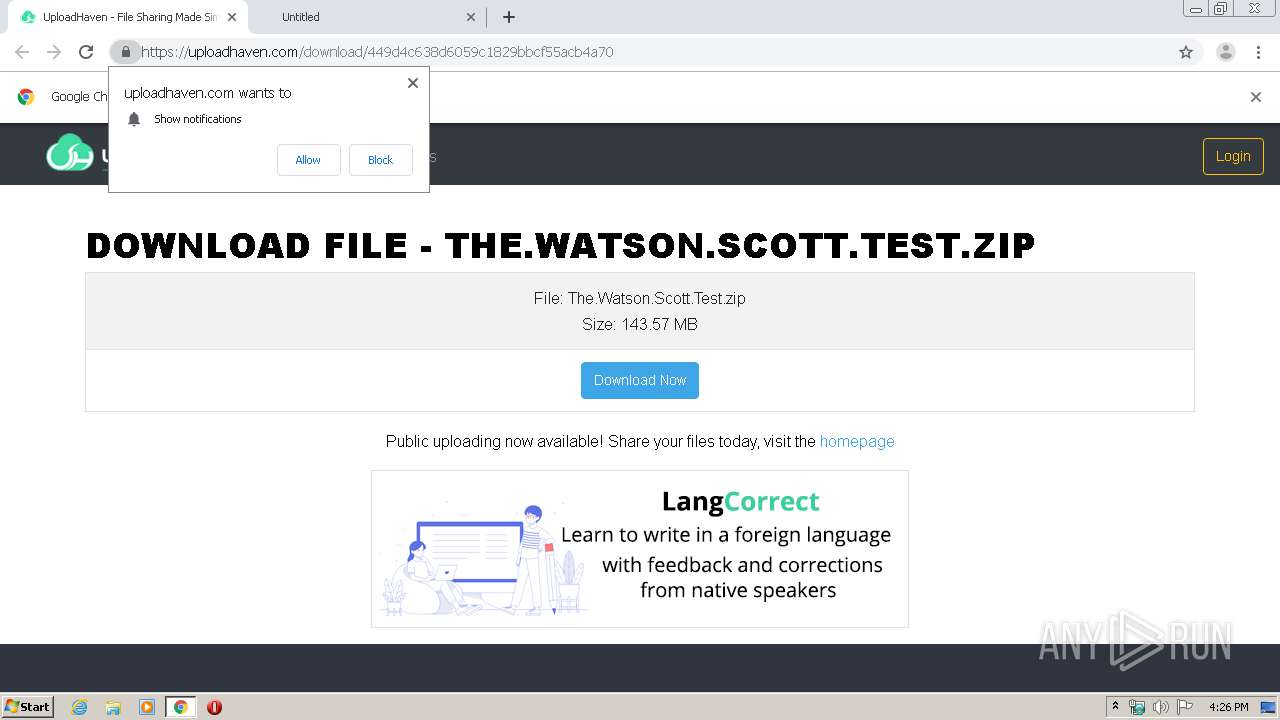This screenshot has width=1280, height=720.
Task: Show hidden tray icons arrow
Action: pyautogui.click(x=1115, y=707)
